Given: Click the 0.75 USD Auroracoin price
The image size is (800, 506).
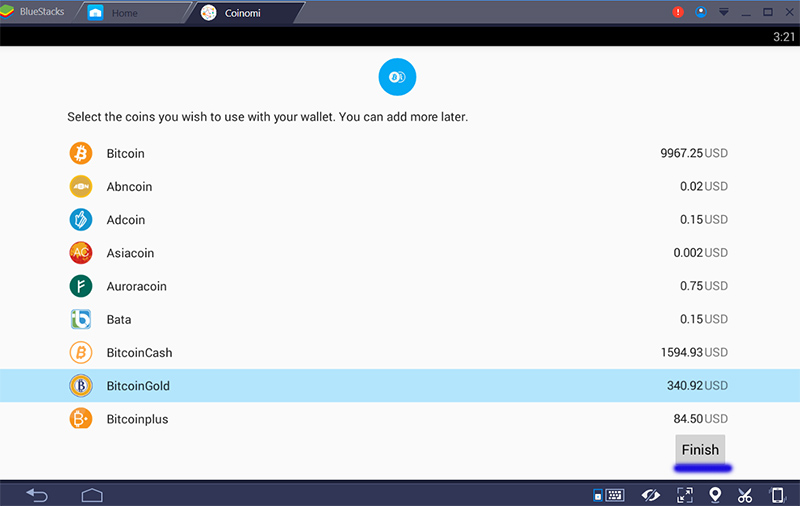Looking at the screenshot, I should tap(704, 286).
